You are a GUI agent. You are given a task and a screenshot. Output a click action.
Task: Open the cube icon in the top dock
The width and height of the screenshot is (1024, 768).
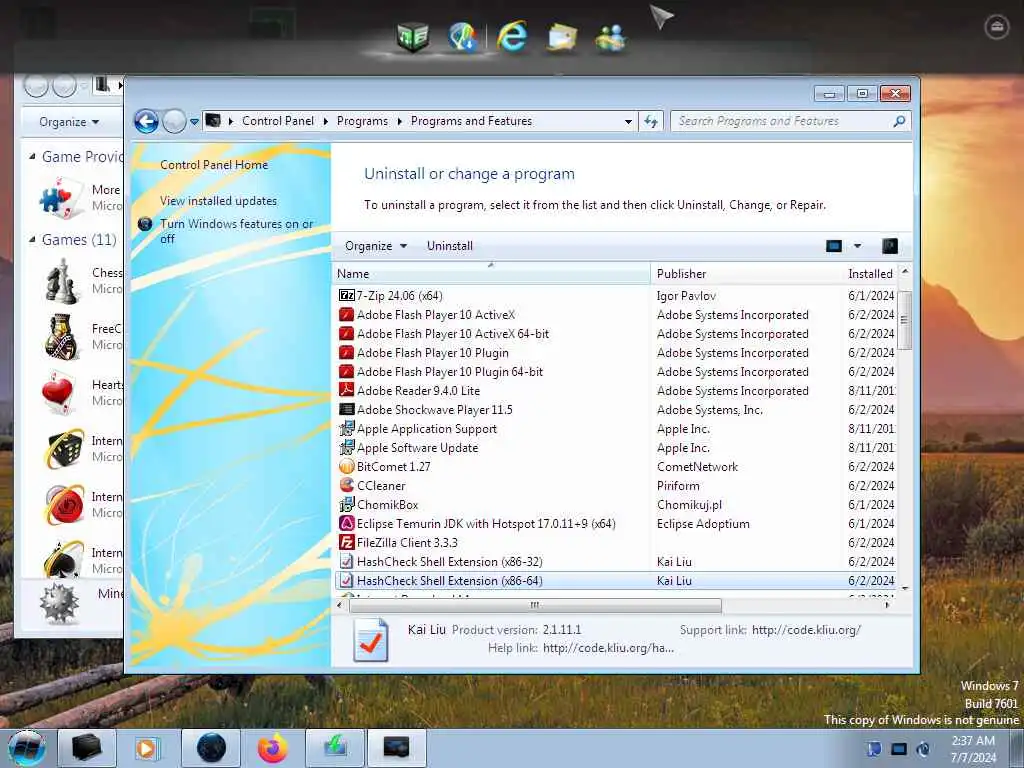click(x=413, y=37)
